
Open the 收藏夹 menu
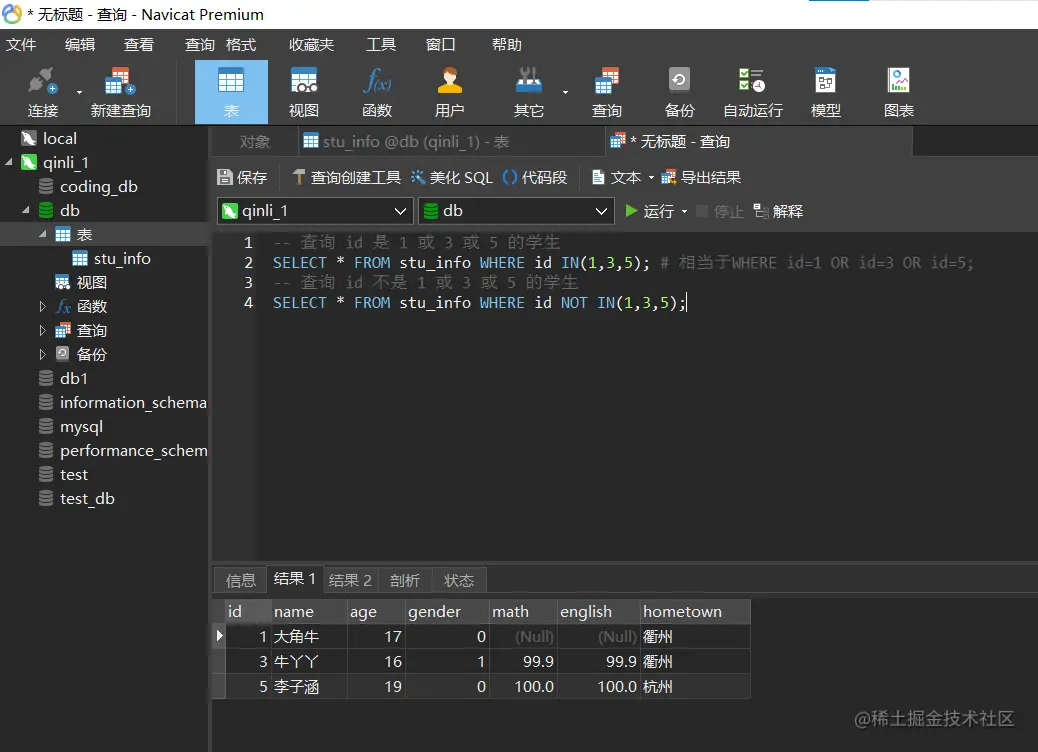pyautogui.click(x=311, y=44)
